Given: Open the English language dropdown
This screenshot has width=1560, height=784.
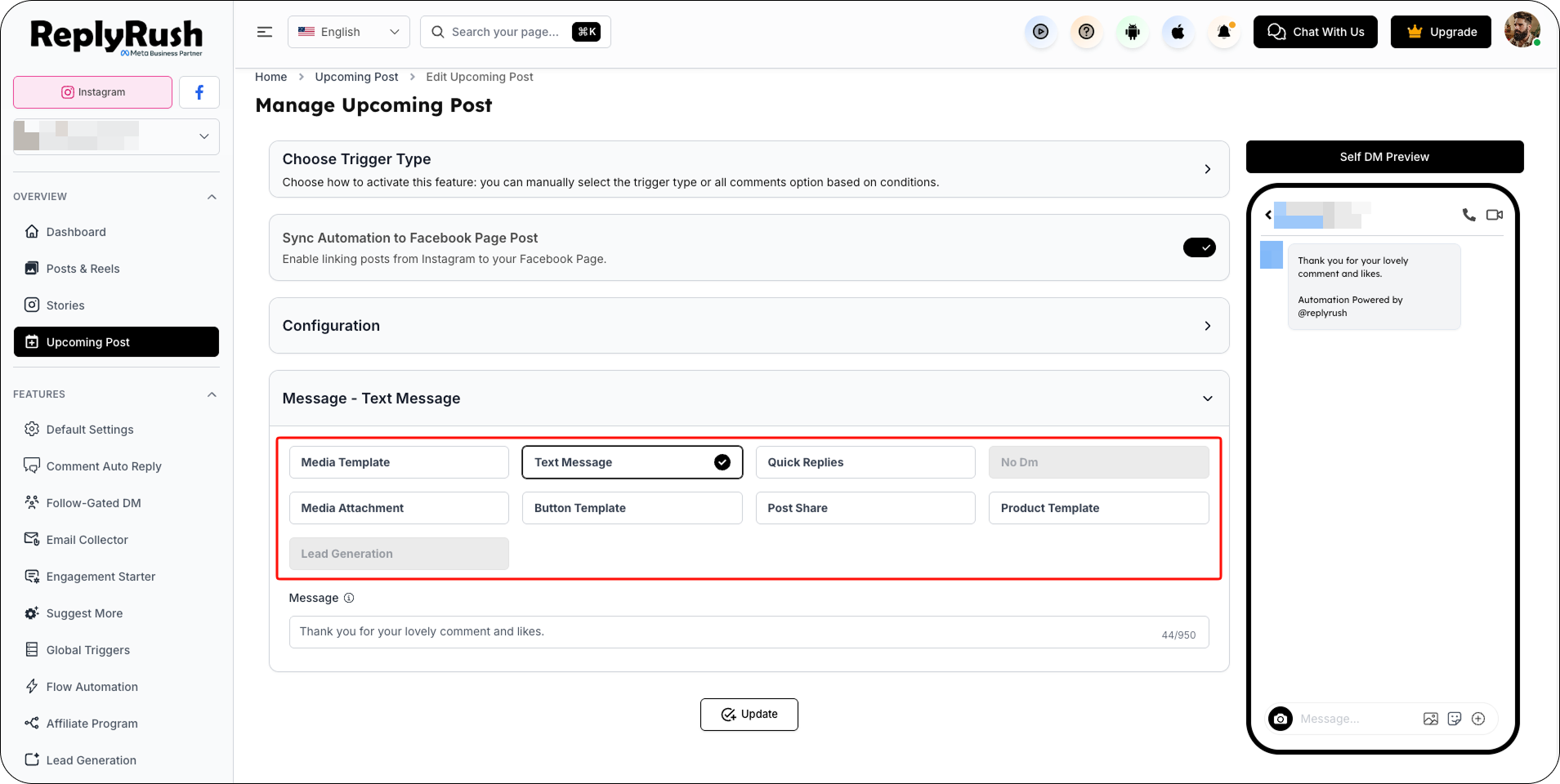Looking at the screenshot, I should tap(349, 32).
